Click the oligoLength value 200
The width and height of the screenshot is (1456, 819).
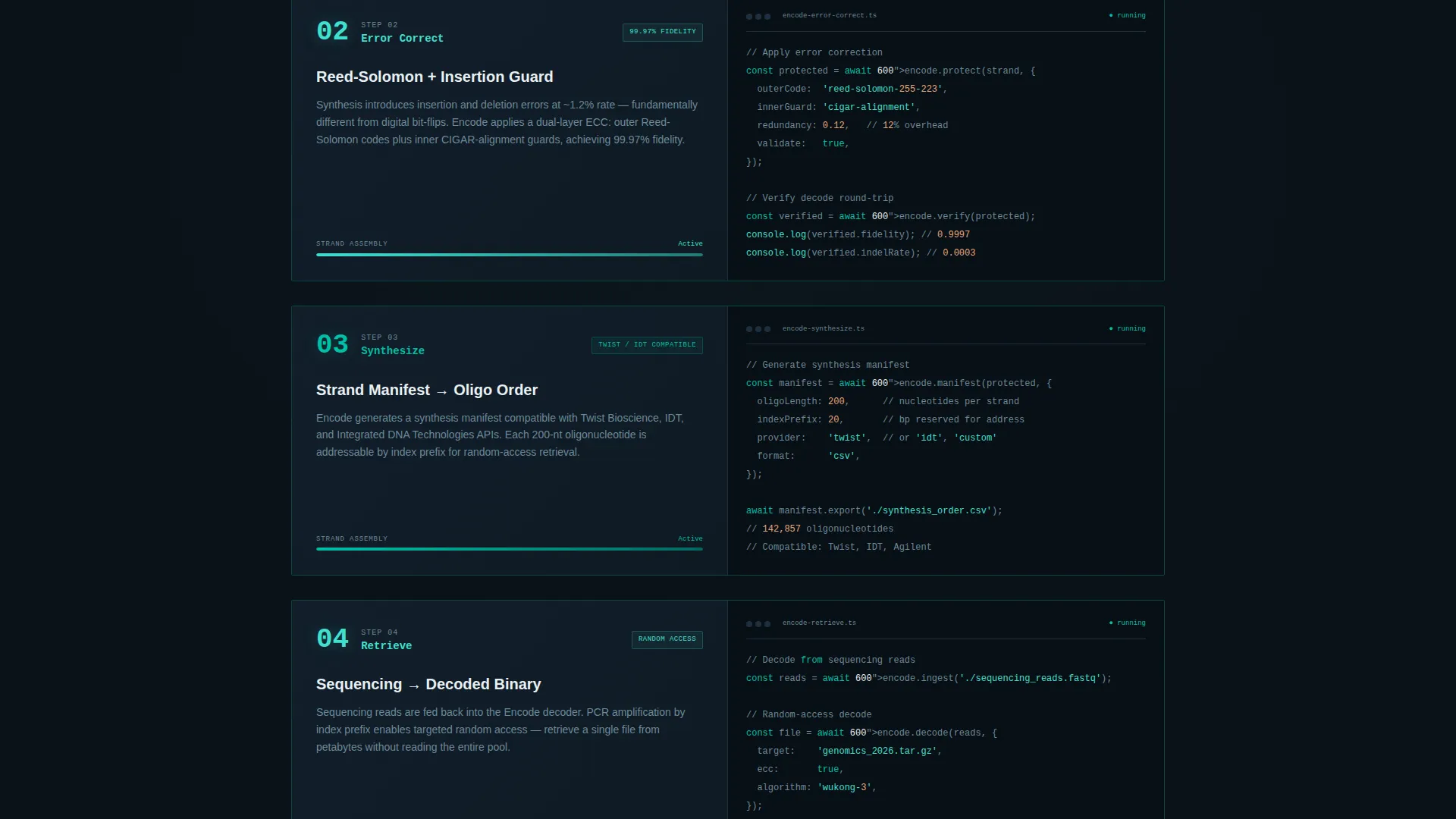(x=836, y=402)
